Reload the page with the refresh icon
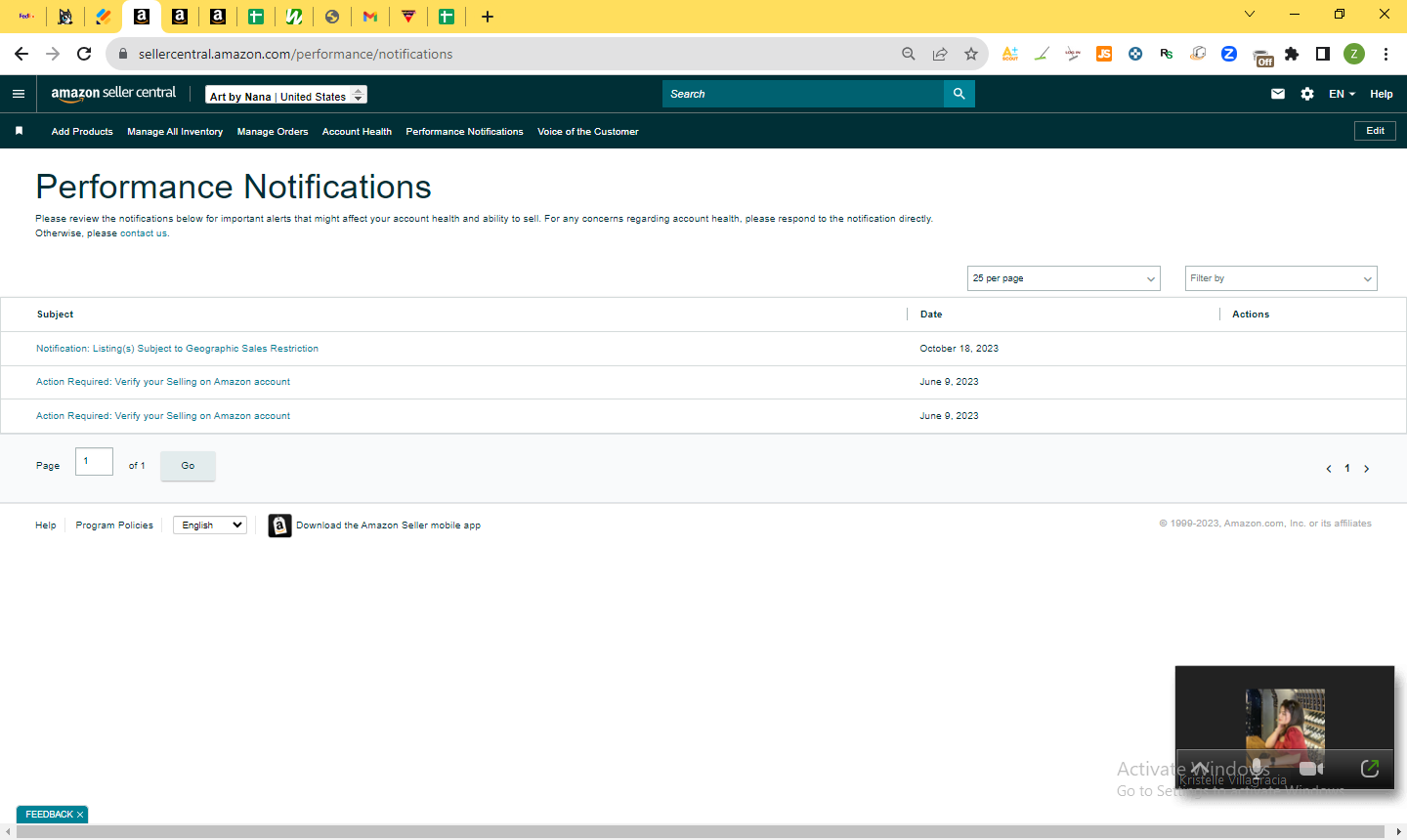1407x840 pixels. point(84,54)
